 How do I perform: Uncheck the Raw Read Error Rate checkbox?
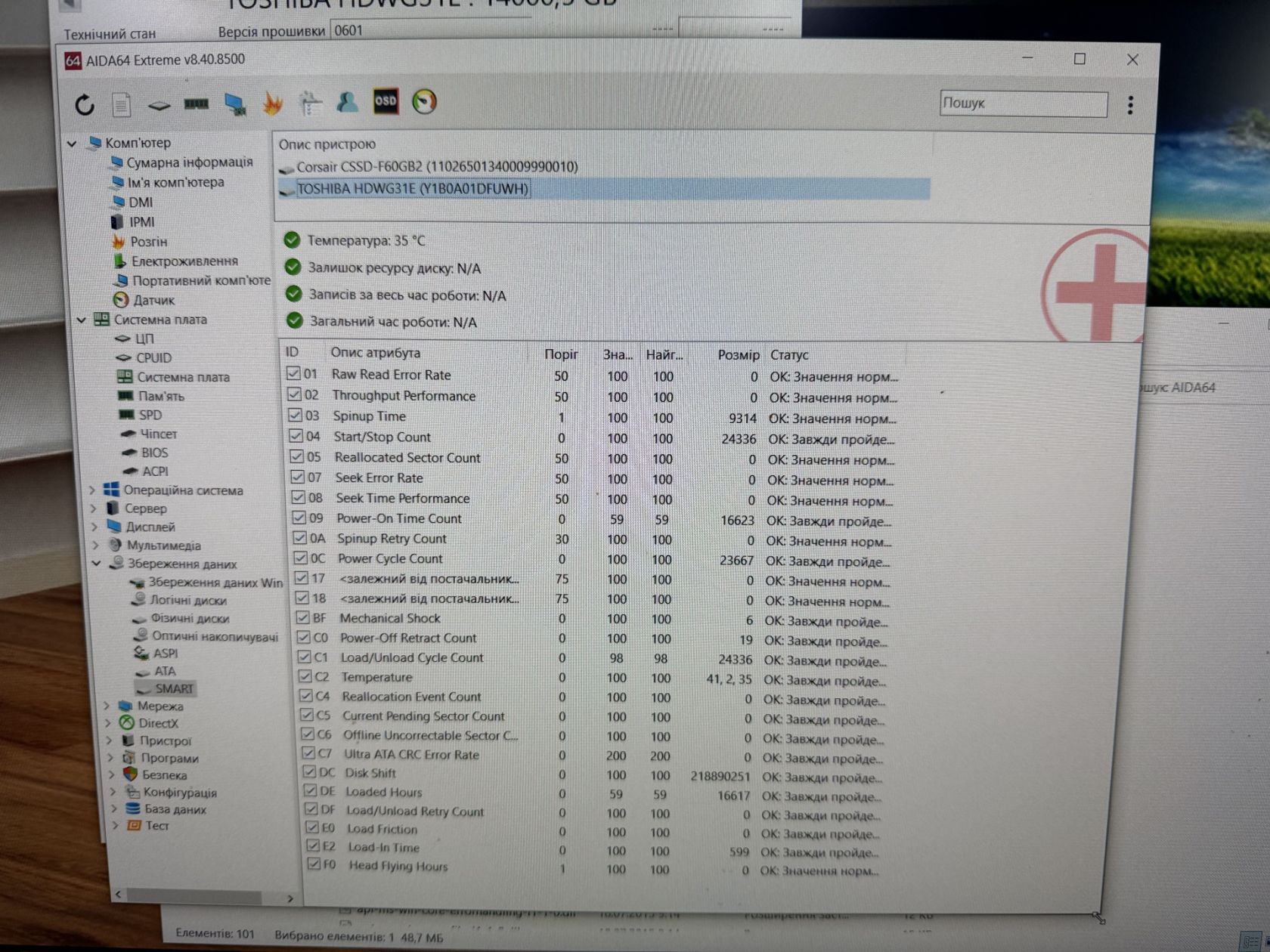tap(294, 373)
